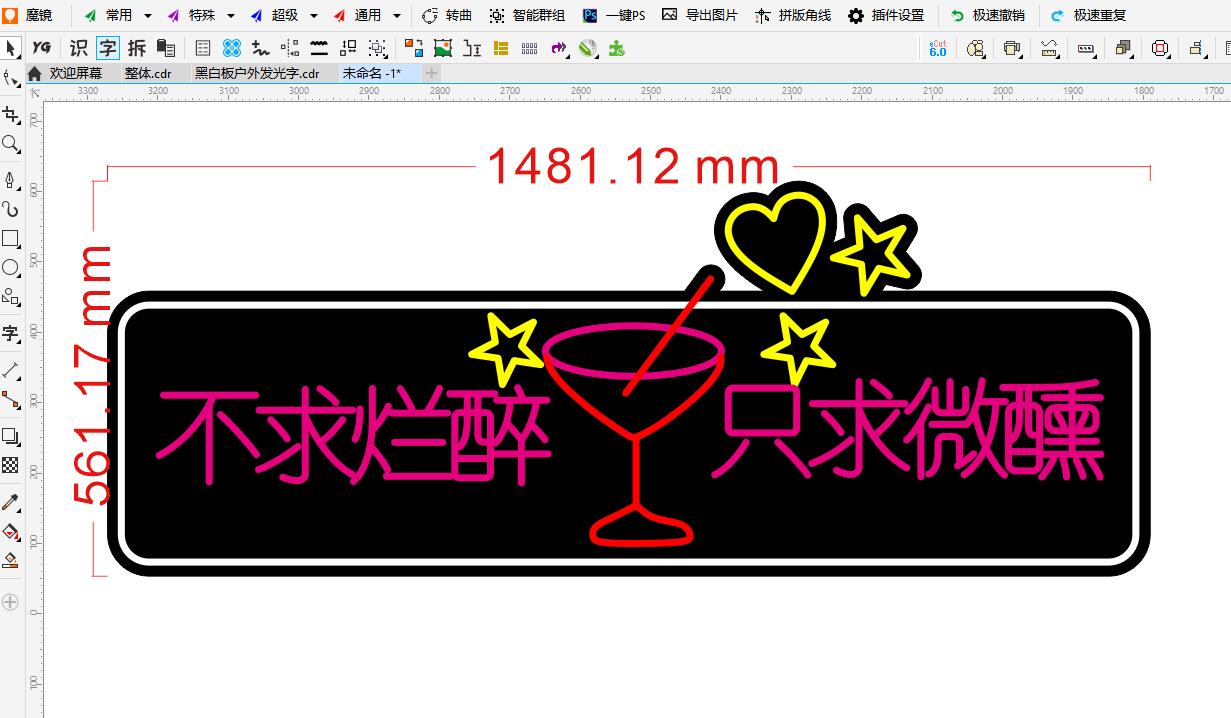Click the dashed selection box icon
Image resolution: width=1231 pixels, height=718 pixels.
click(377, 47)
